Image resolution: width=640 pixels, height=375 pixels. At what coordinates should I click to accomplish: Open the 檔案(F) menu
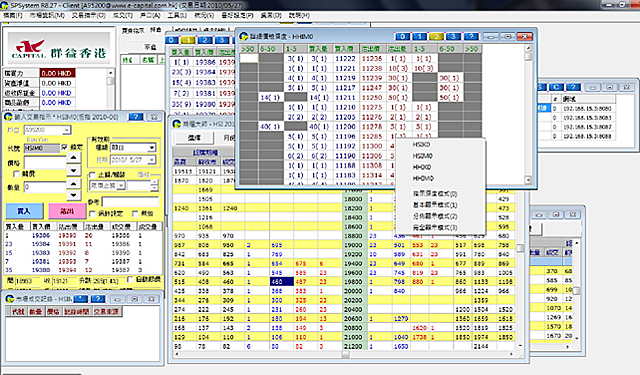[x=13, y=15]
